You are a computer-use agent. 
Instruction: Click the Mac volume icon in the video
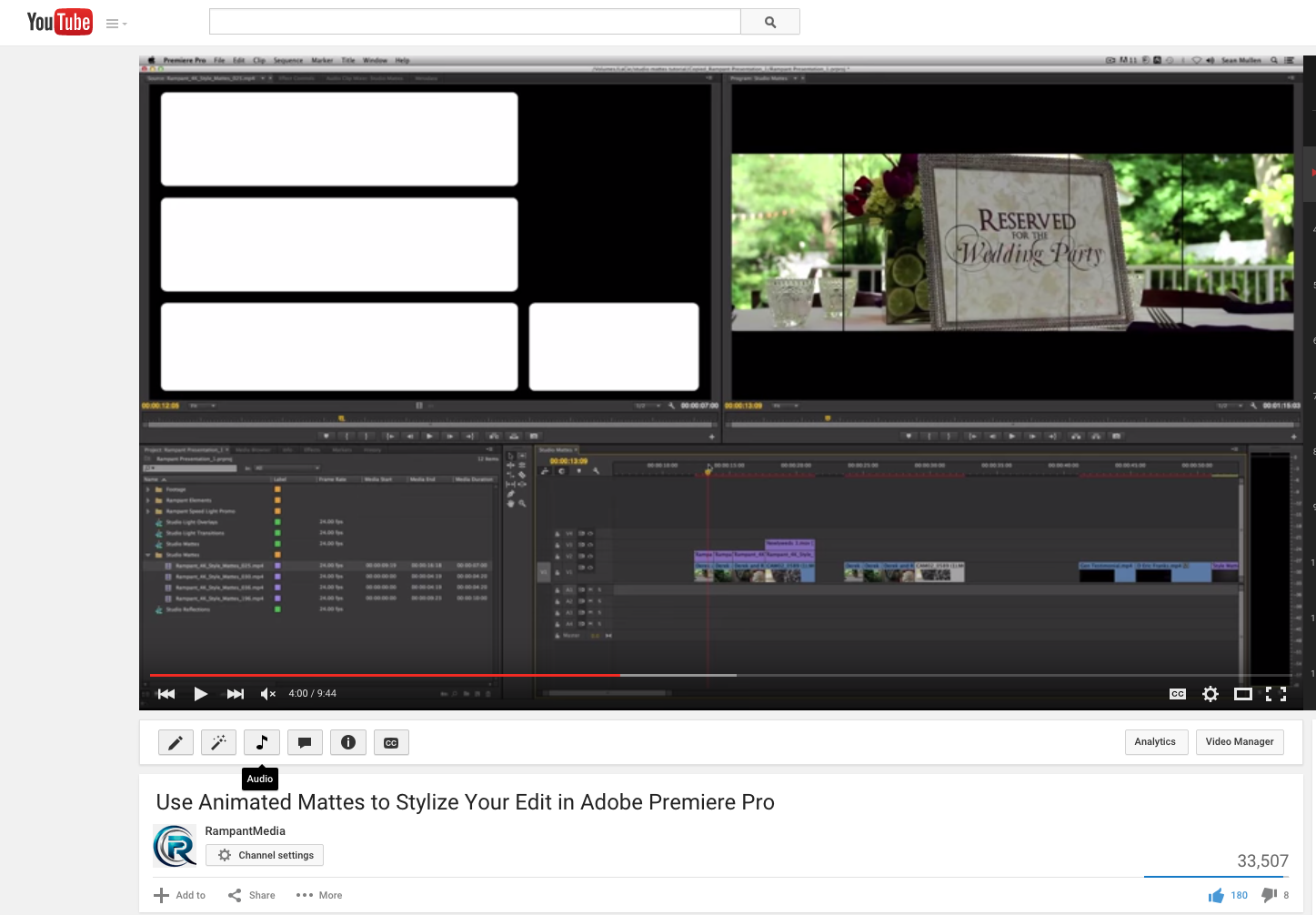point(1211,60)
